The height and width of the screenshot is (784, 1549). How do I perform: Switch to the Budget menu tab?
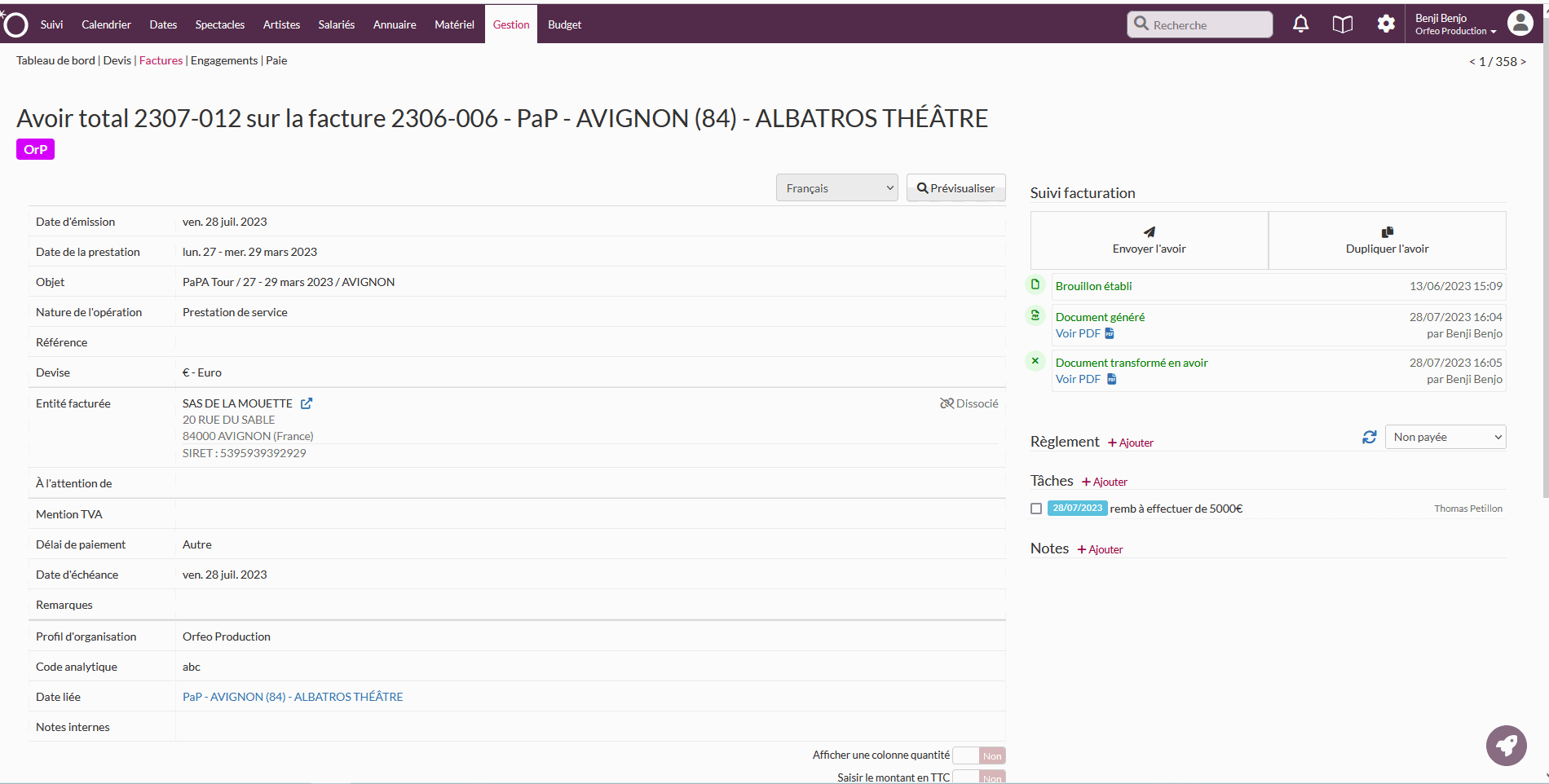pos(564,24)
